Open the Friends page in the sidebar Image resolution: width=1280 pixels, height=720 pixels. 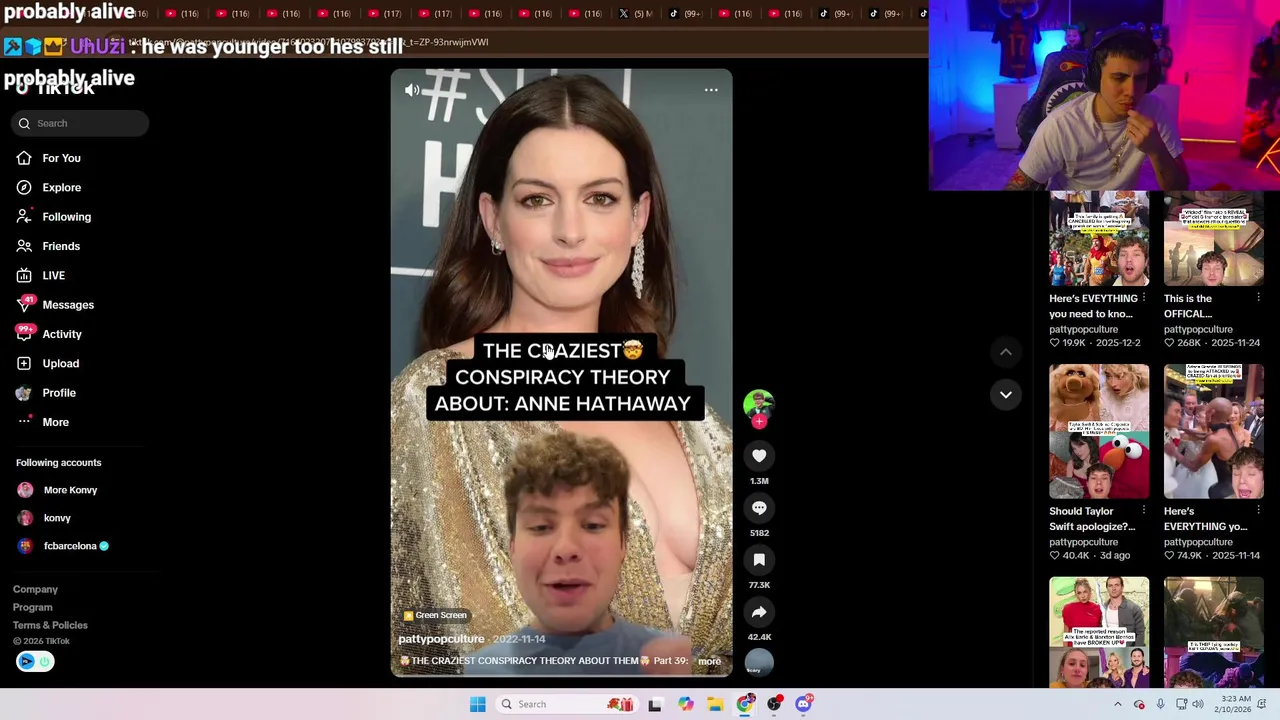(x=61, y=246)
